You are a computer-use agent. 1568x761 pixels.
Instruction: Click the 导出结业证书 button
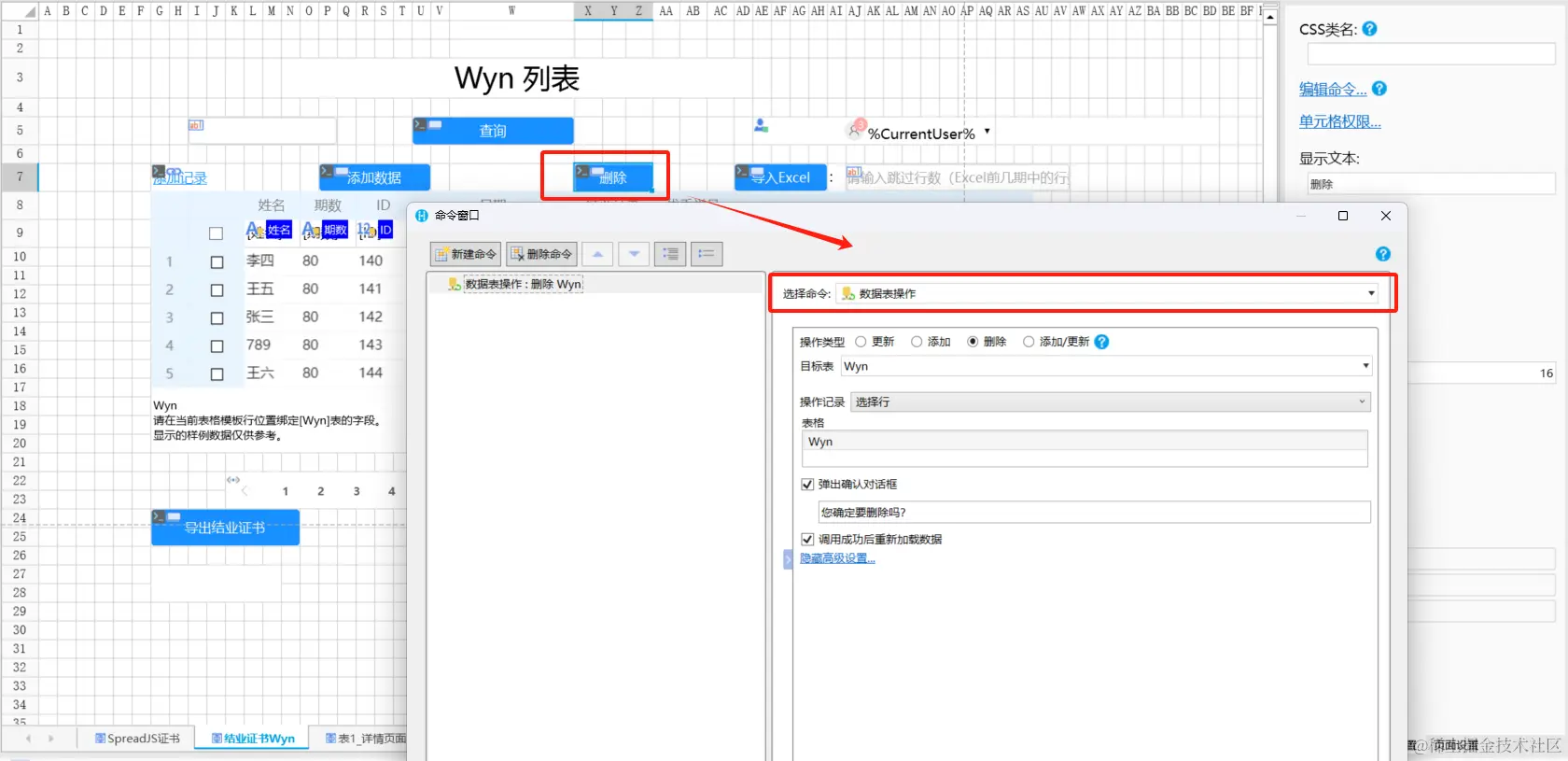click(x=225, y=528)
